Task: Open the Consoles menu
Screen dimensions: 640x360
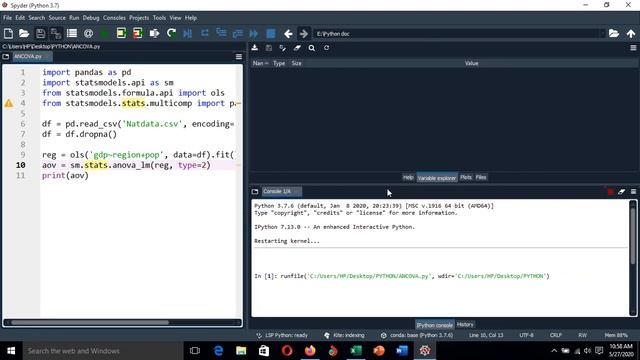Action: point(114,18)
